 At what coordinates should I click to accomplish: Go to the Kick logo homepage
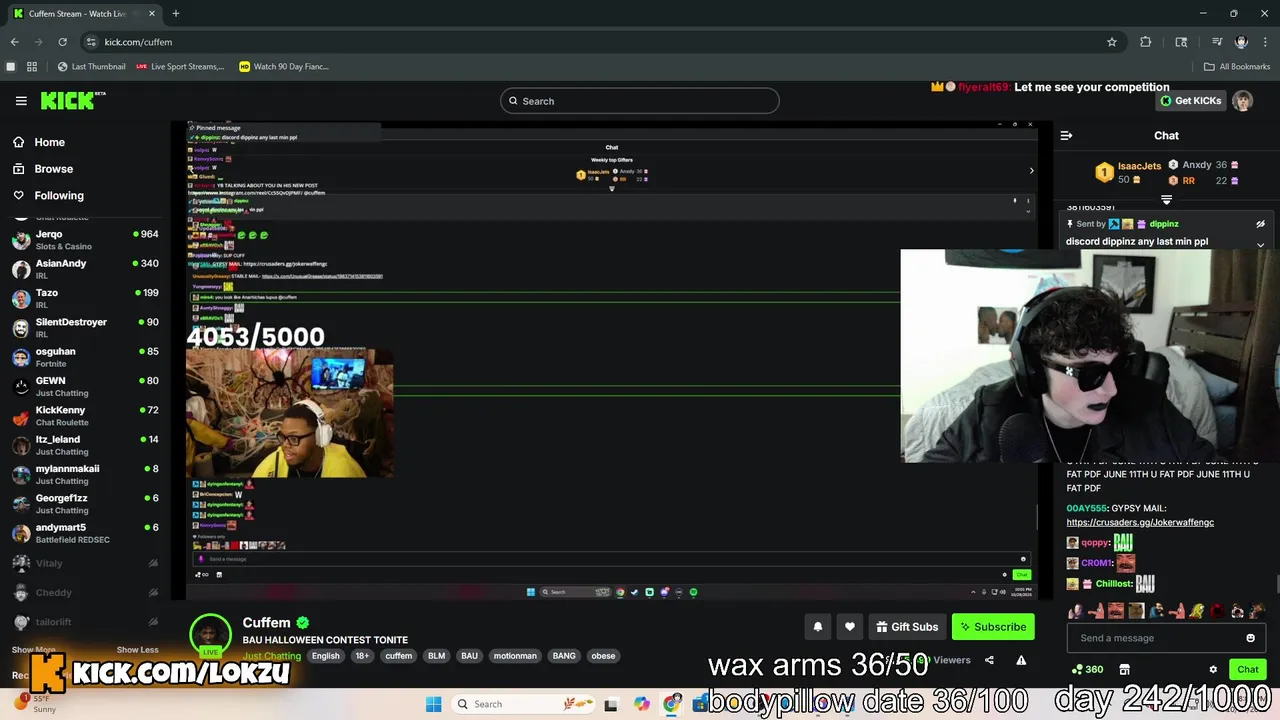72,100
